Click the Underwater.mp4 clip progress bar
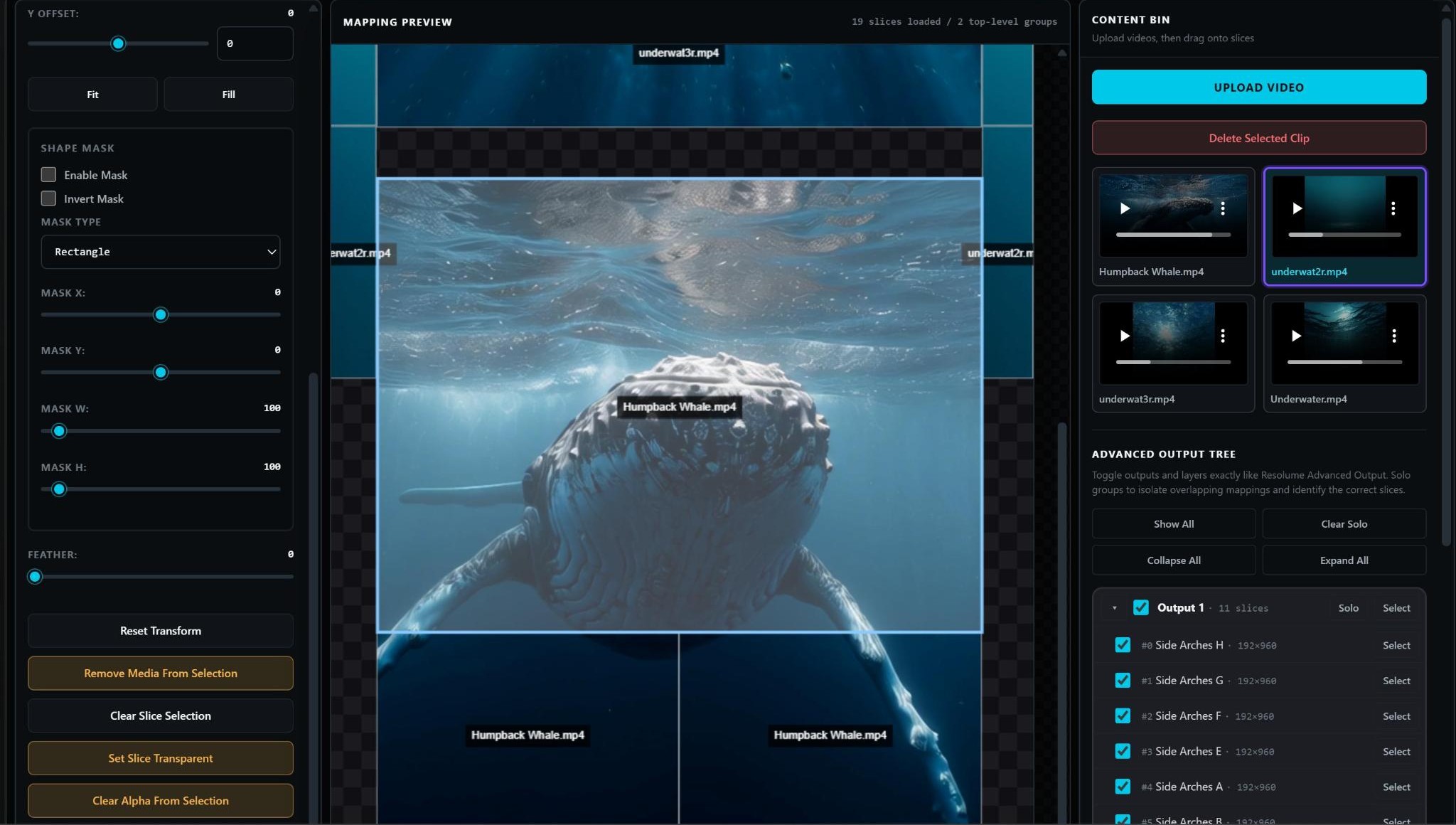1456x825 pixels. pyautogui.click(x=1344, y=362)
